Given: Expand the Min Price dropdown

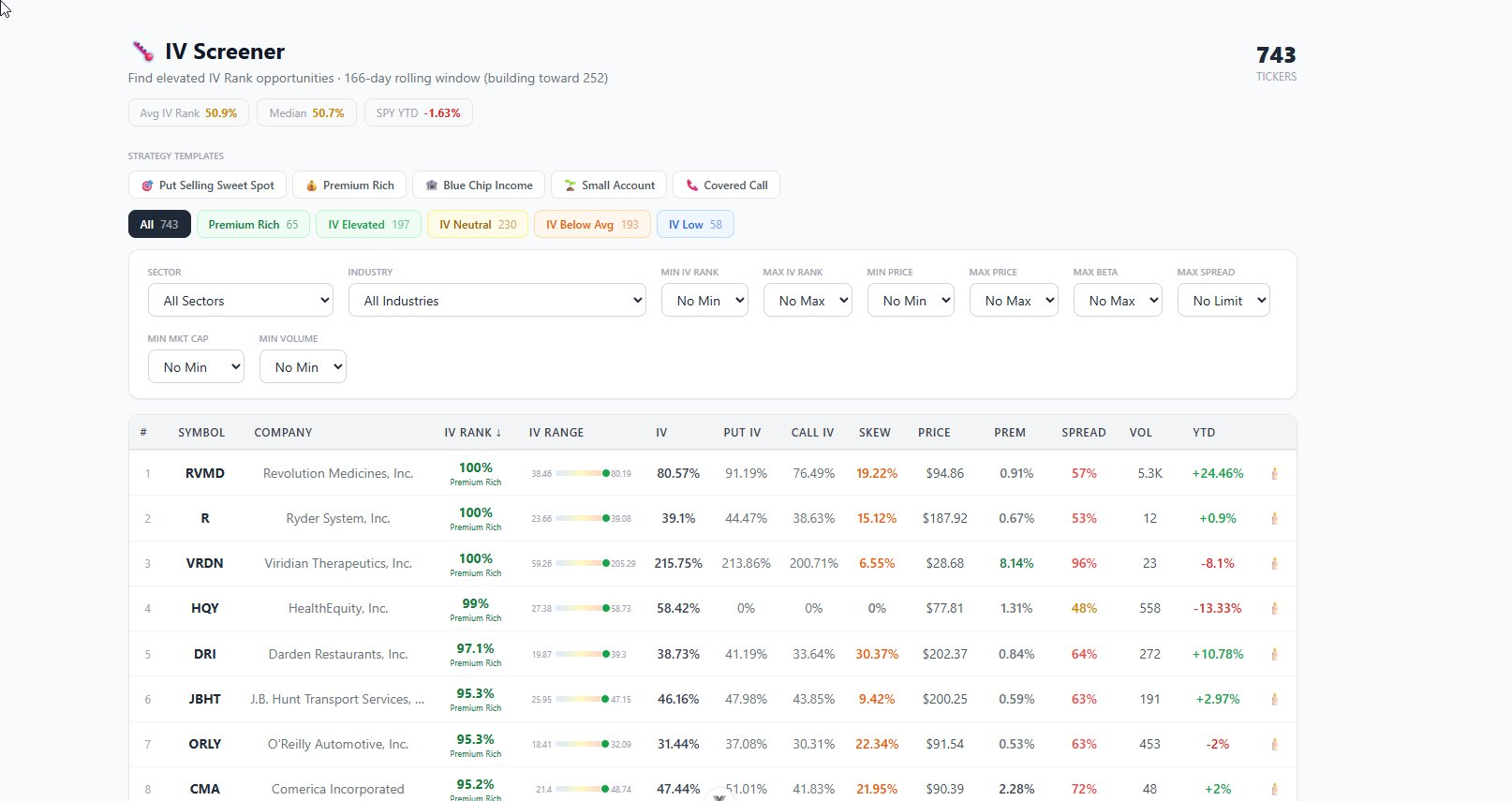Looking at the screenshot, I should [x=911, y=300].
